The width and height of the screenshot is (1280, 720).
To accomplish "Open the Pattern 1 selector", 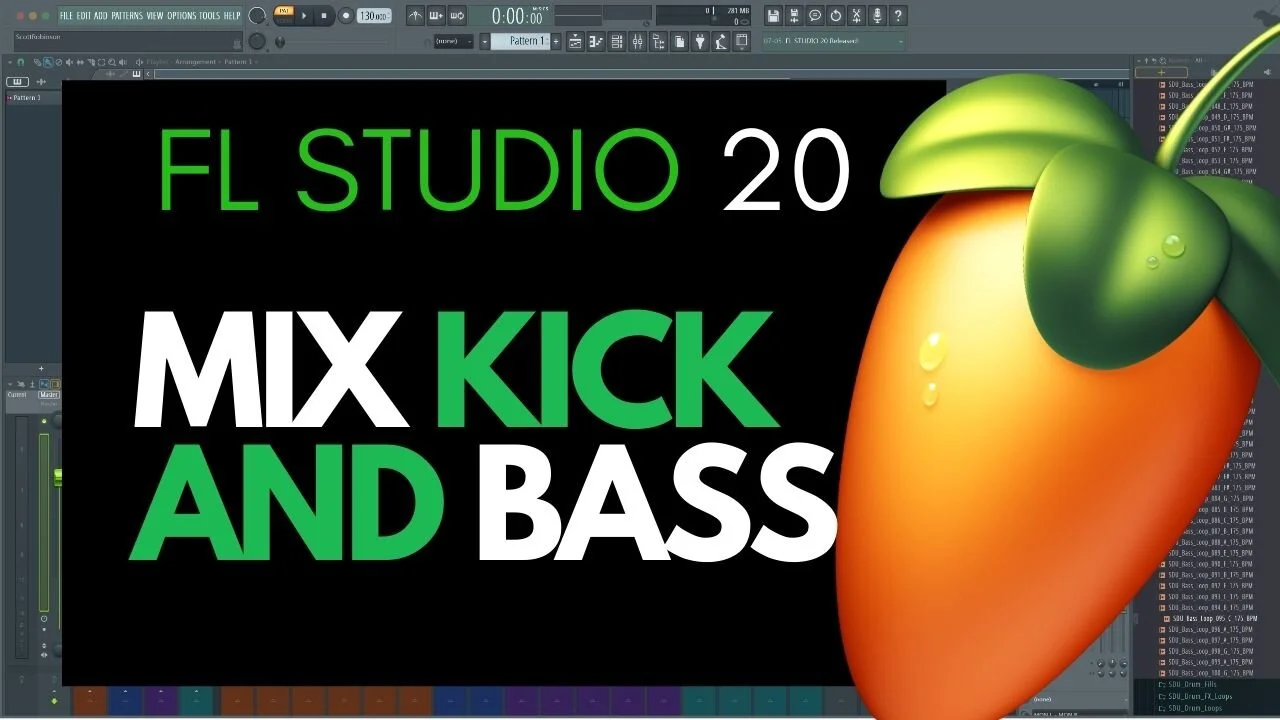I will point(520,41).
